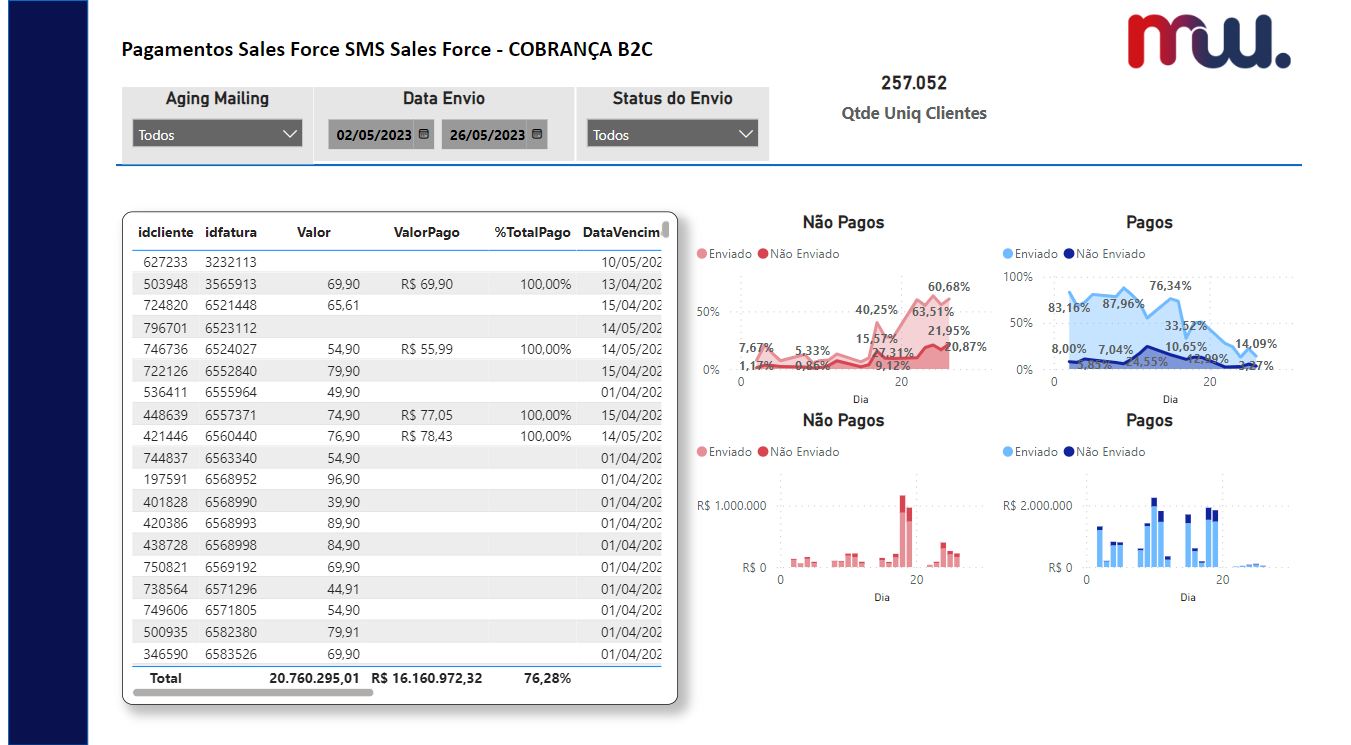Click the table's vertical scrollbar thumb
This screenshot has height=745, width=1351.
666,231
